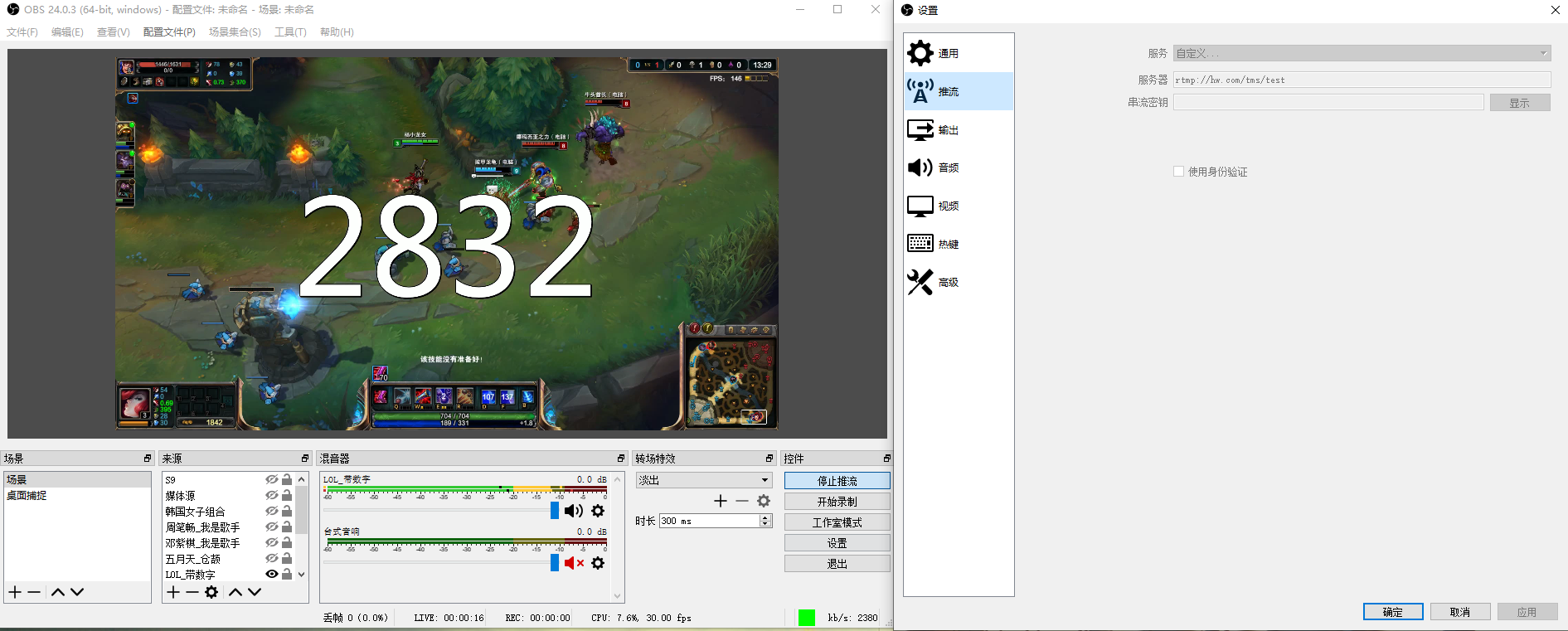Open the 音频 audio settings section
Image resolution: width=1568 pixels, height=631 pixels.
(959, 167)
